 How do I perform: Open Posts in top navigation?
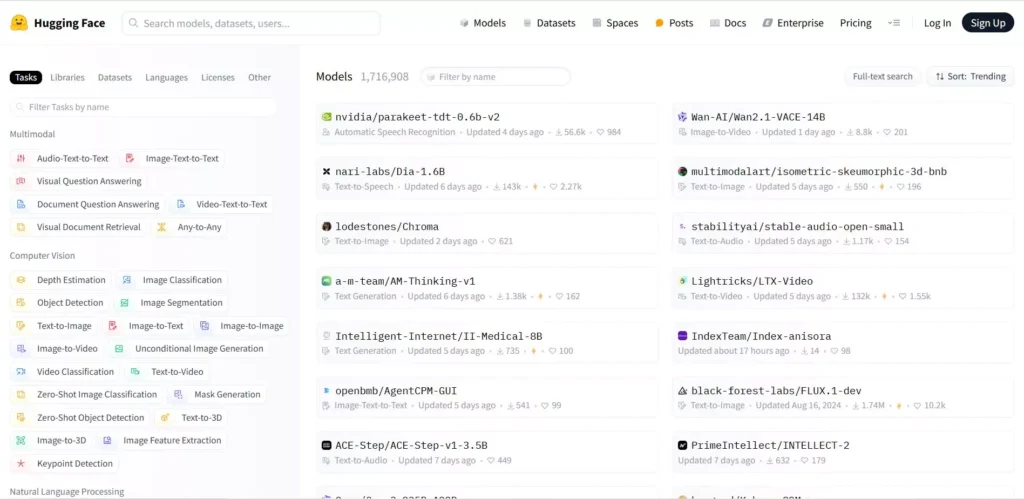674,23
